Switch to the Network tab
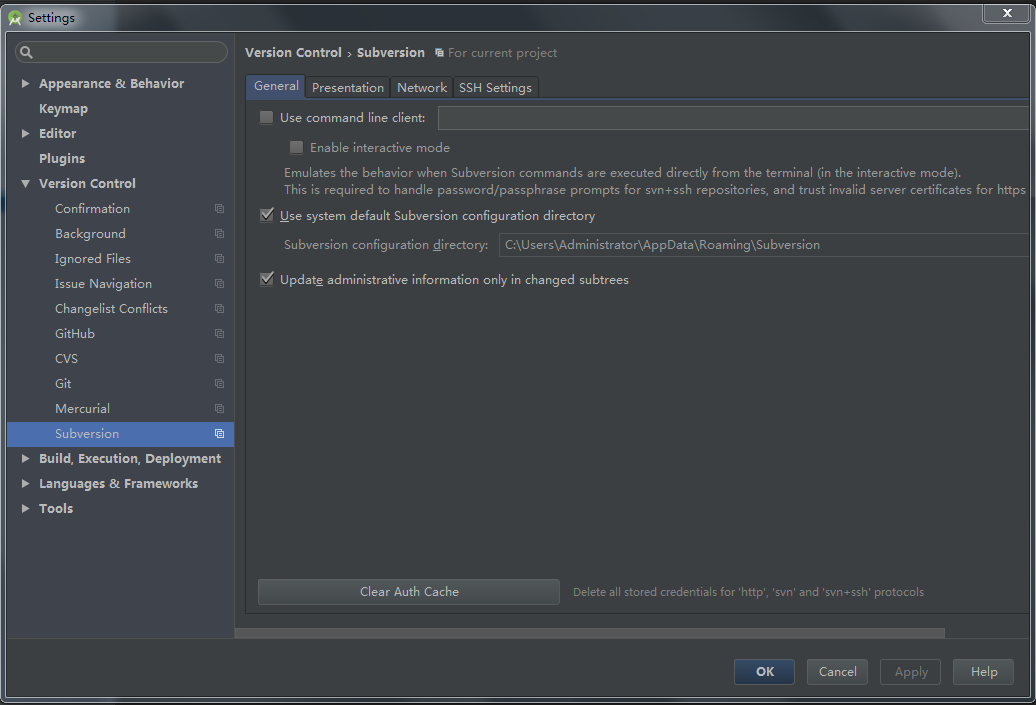This screenshot has width=1036, height=705. pos(421,87)
